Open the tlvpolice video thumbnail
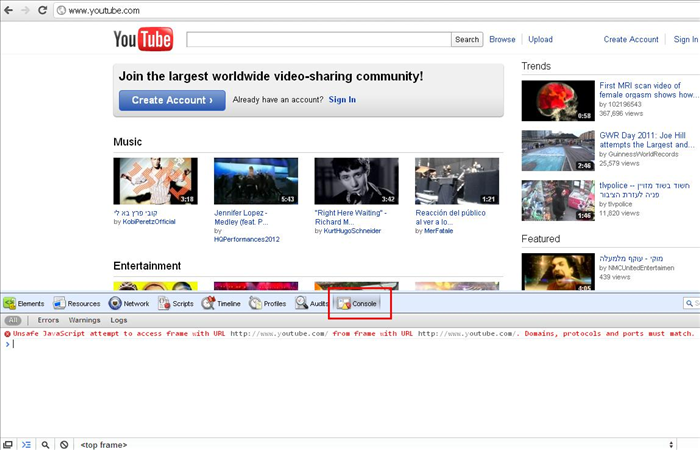Viewport: 700px width, 450px height. pyautogui.click(x=558, y=200)
